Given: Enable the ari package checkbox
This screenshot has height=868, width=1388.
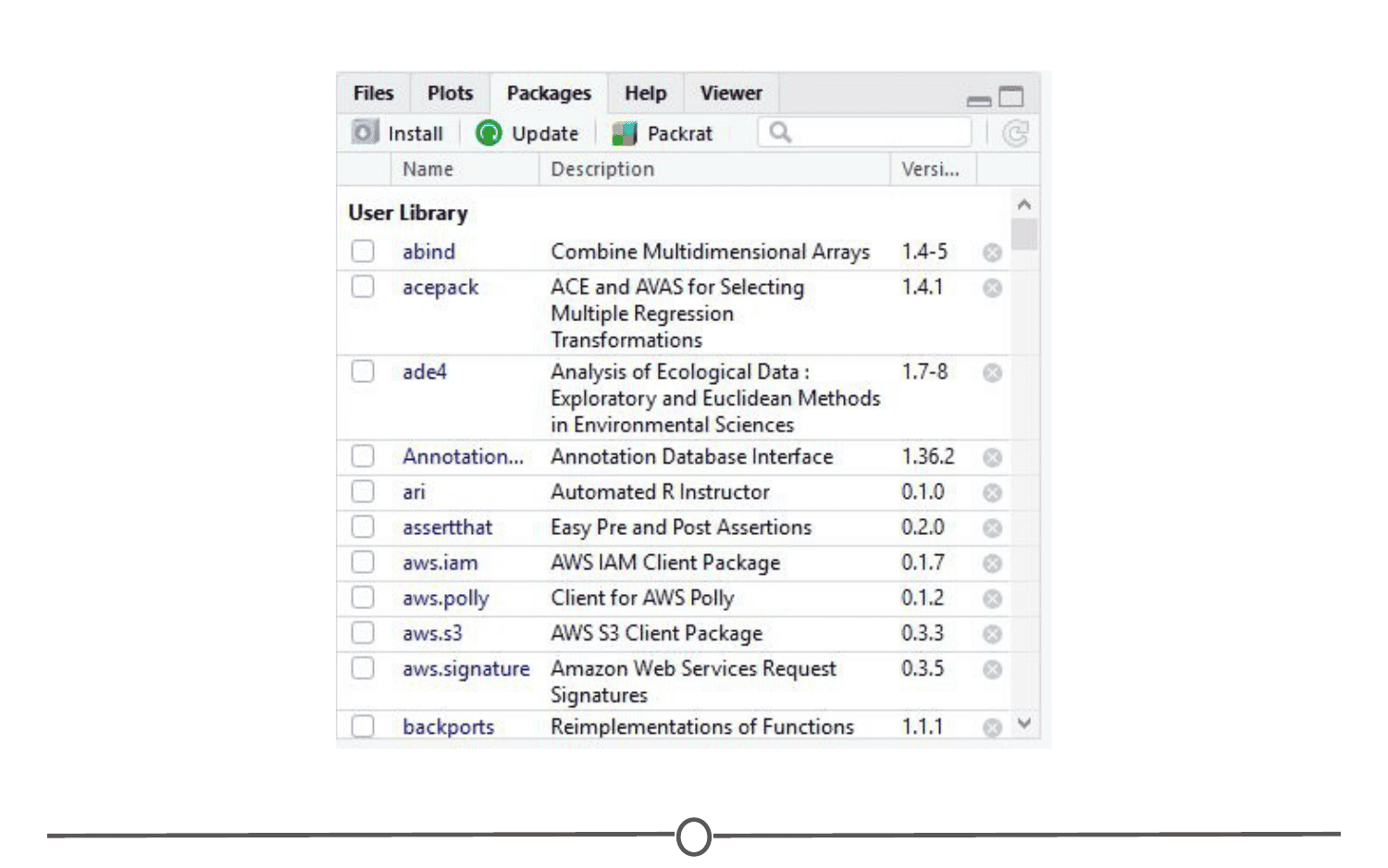Looking at the screenshot, I should coord(363,491).
